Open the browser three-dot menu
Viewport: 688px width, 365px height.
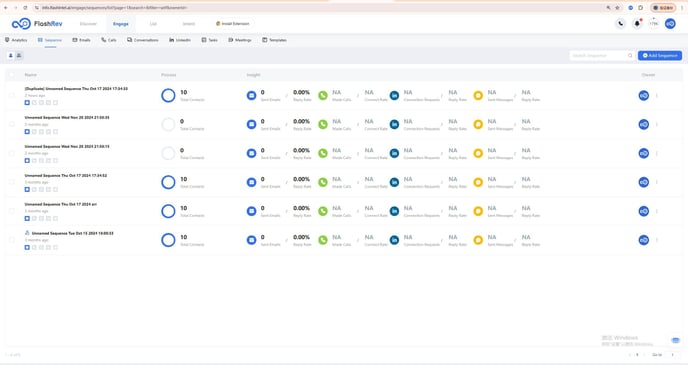(x=682, y=8)
